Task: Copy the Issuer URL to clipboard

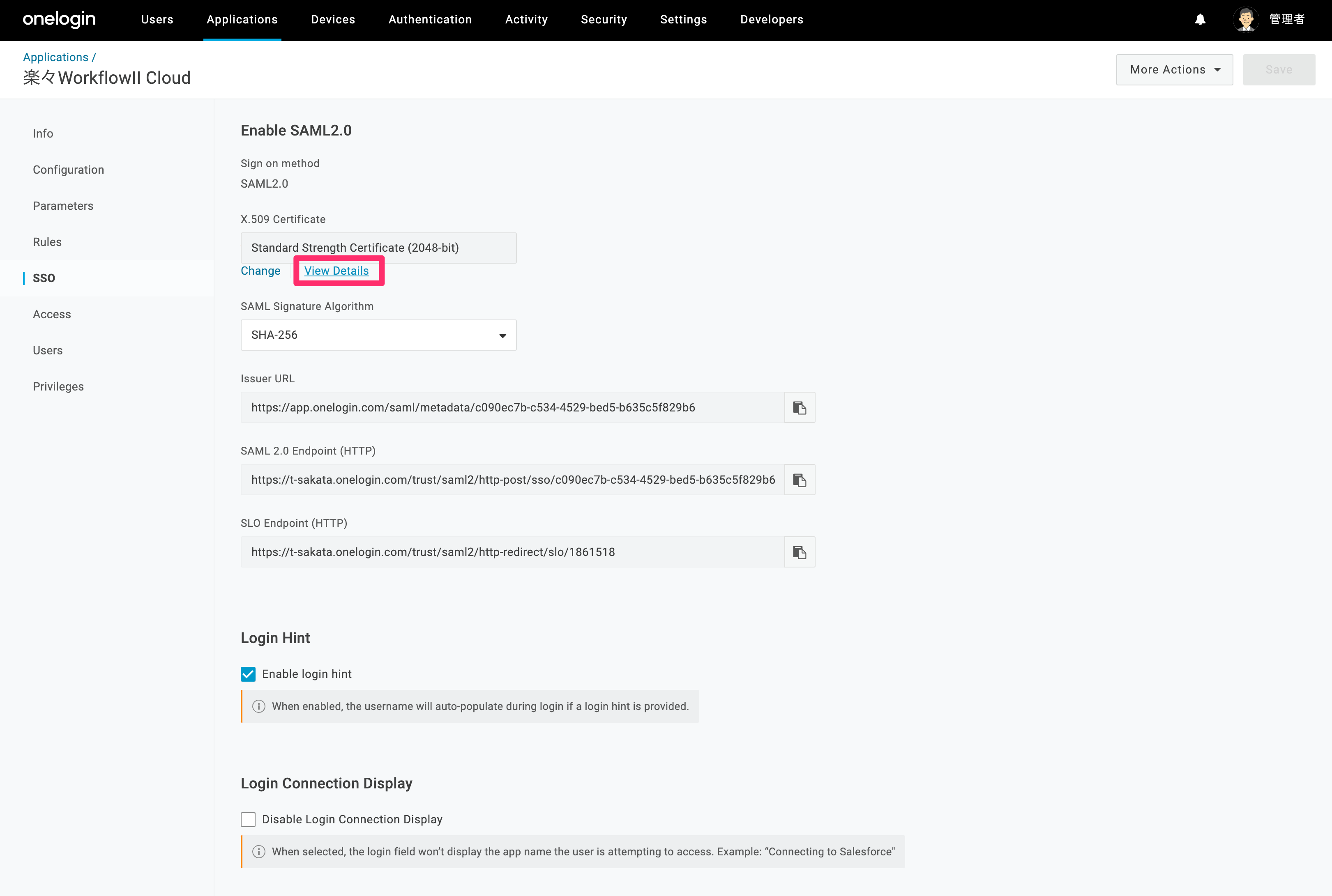Action: [x=799, y=407]
